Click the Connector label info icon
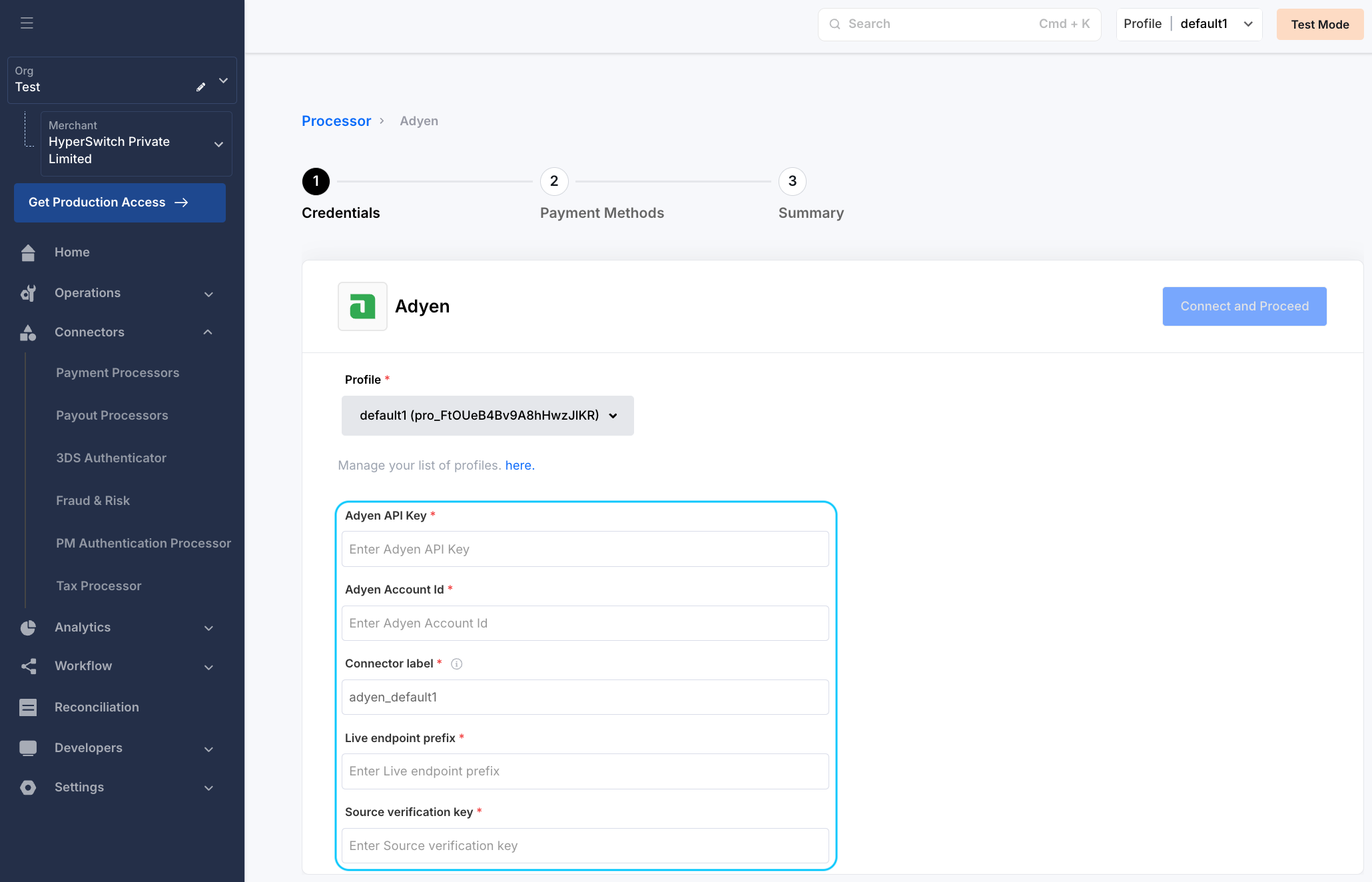This screenshot has width=1372, height=882. 456,663
